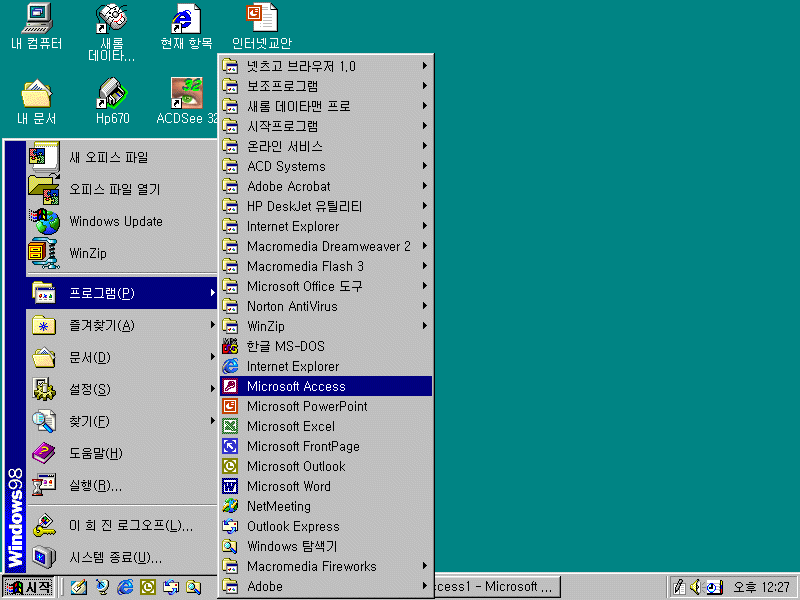Image resolution: width=800 pixels, height=600 pixels.
Task: Click the Task Scheduler icon in the system tray
Action: [x=714, y=587]
